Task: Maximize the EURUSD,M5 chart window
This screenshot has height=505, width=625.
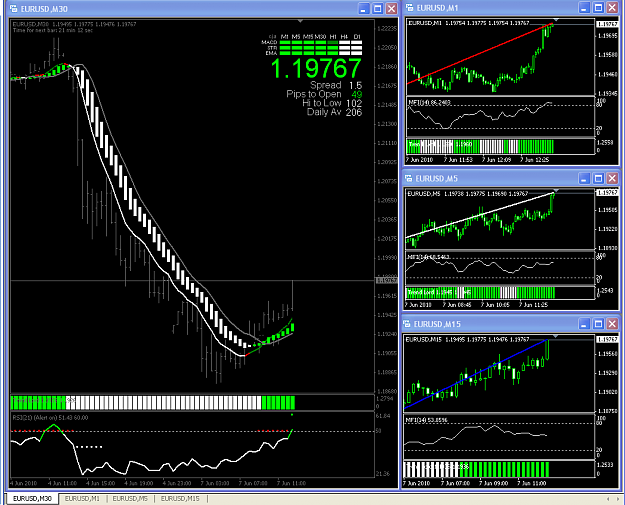Action: [598, 178]
